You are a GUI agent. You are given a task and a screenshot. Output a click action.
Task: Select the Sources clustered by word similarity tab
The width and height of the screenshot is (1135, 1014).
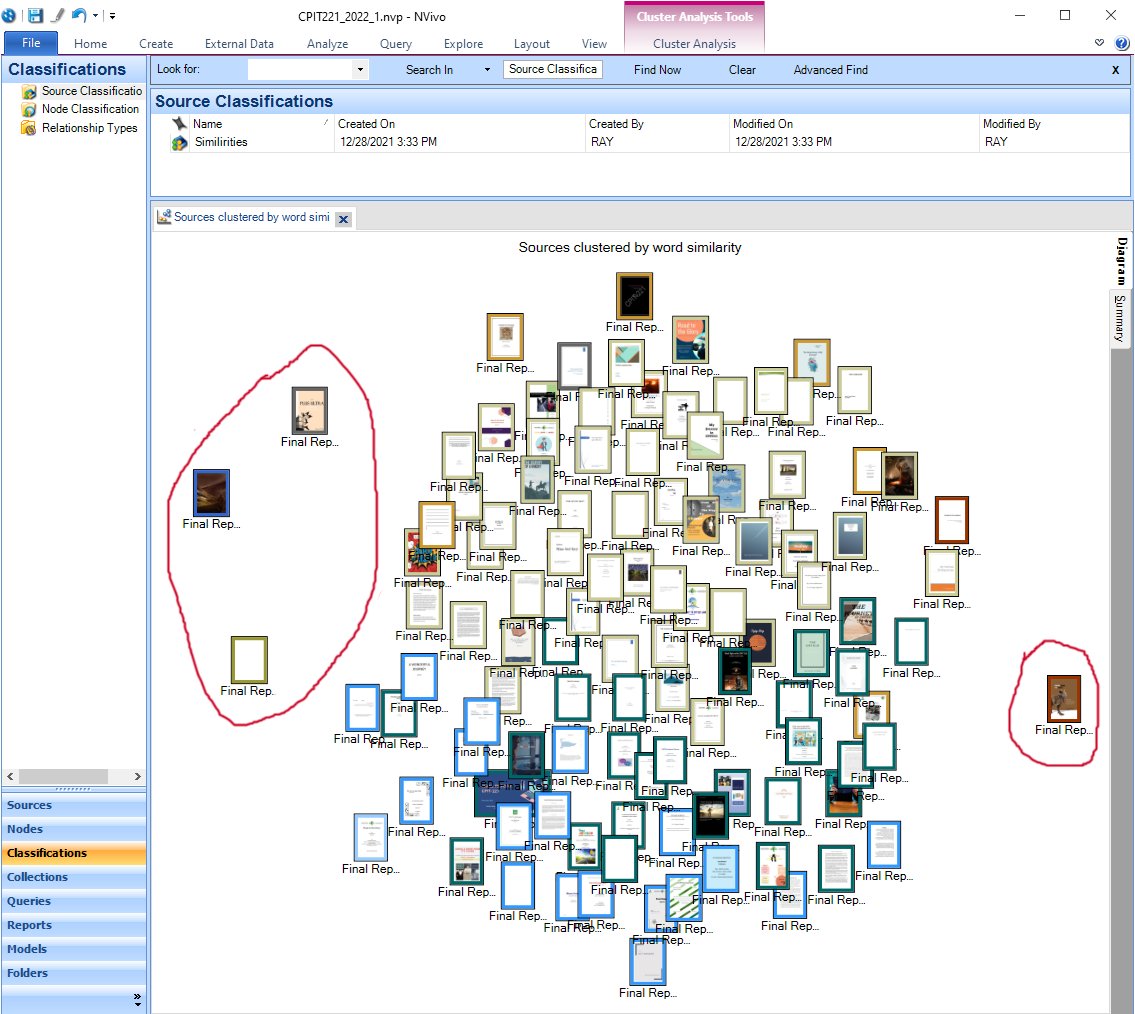pos(251,217)
